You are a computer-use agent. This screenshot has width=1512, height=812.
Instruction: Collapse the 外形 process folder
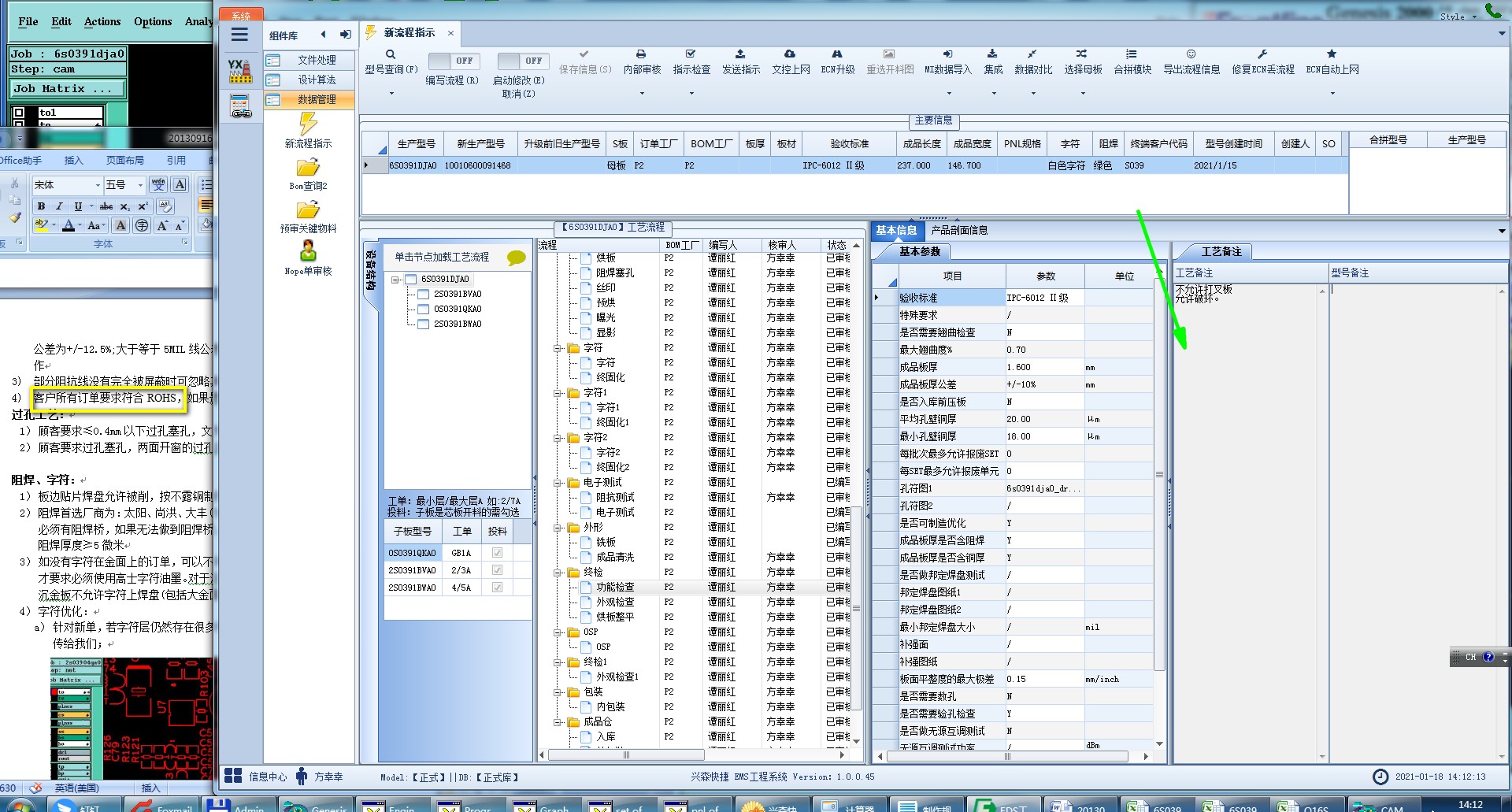(558, 528)
